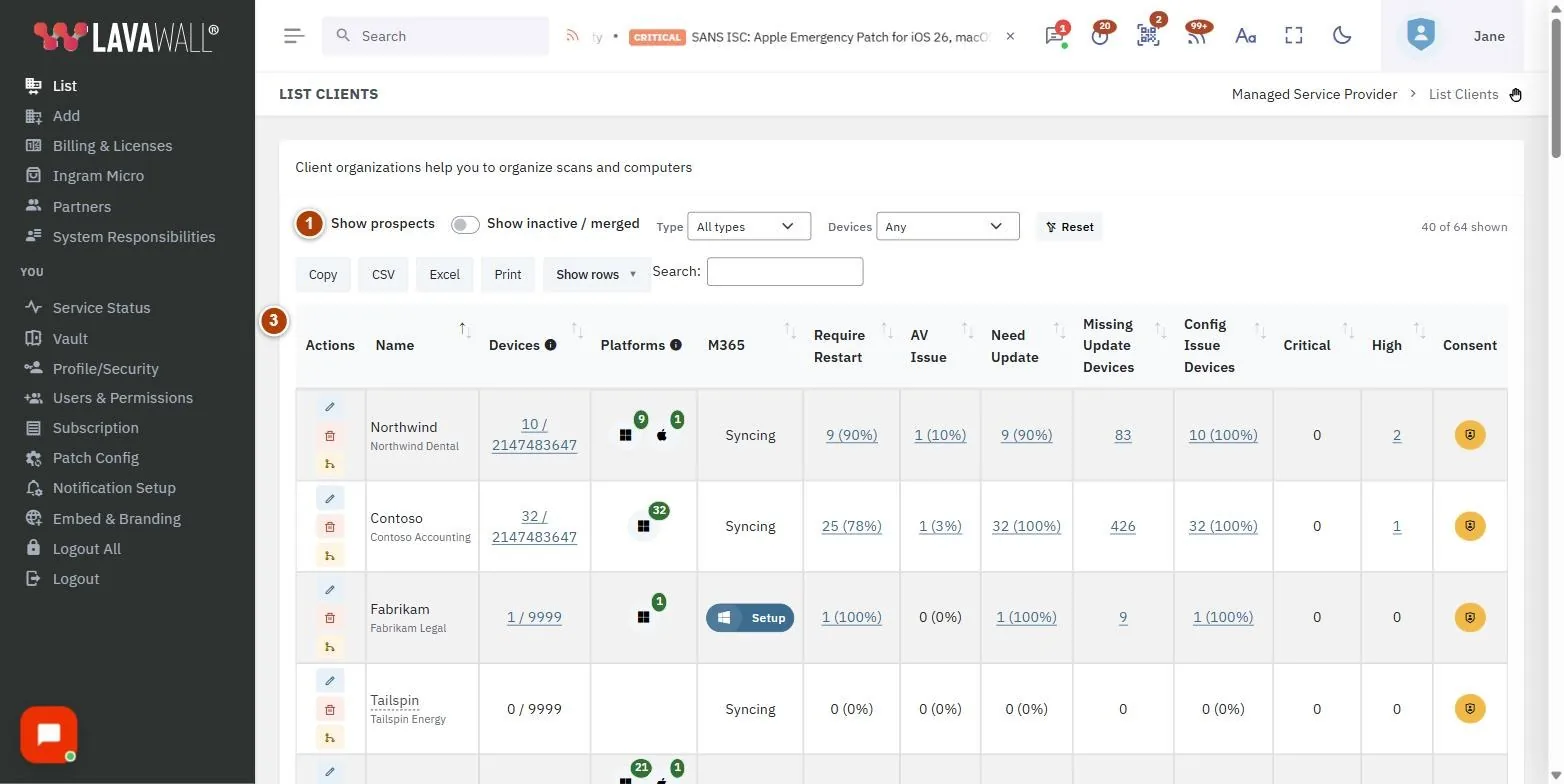Collapse the sidebar with hamburger menu icon

click(x=293, y=36)
